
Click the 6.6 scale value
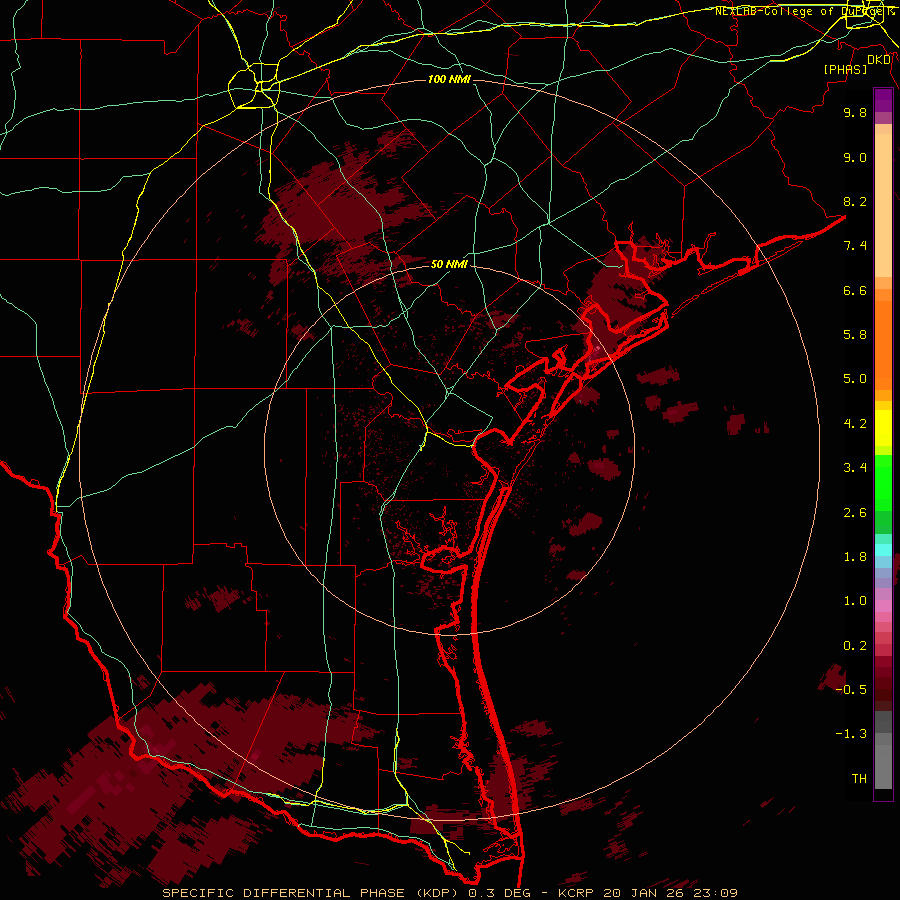pos(855,290)
